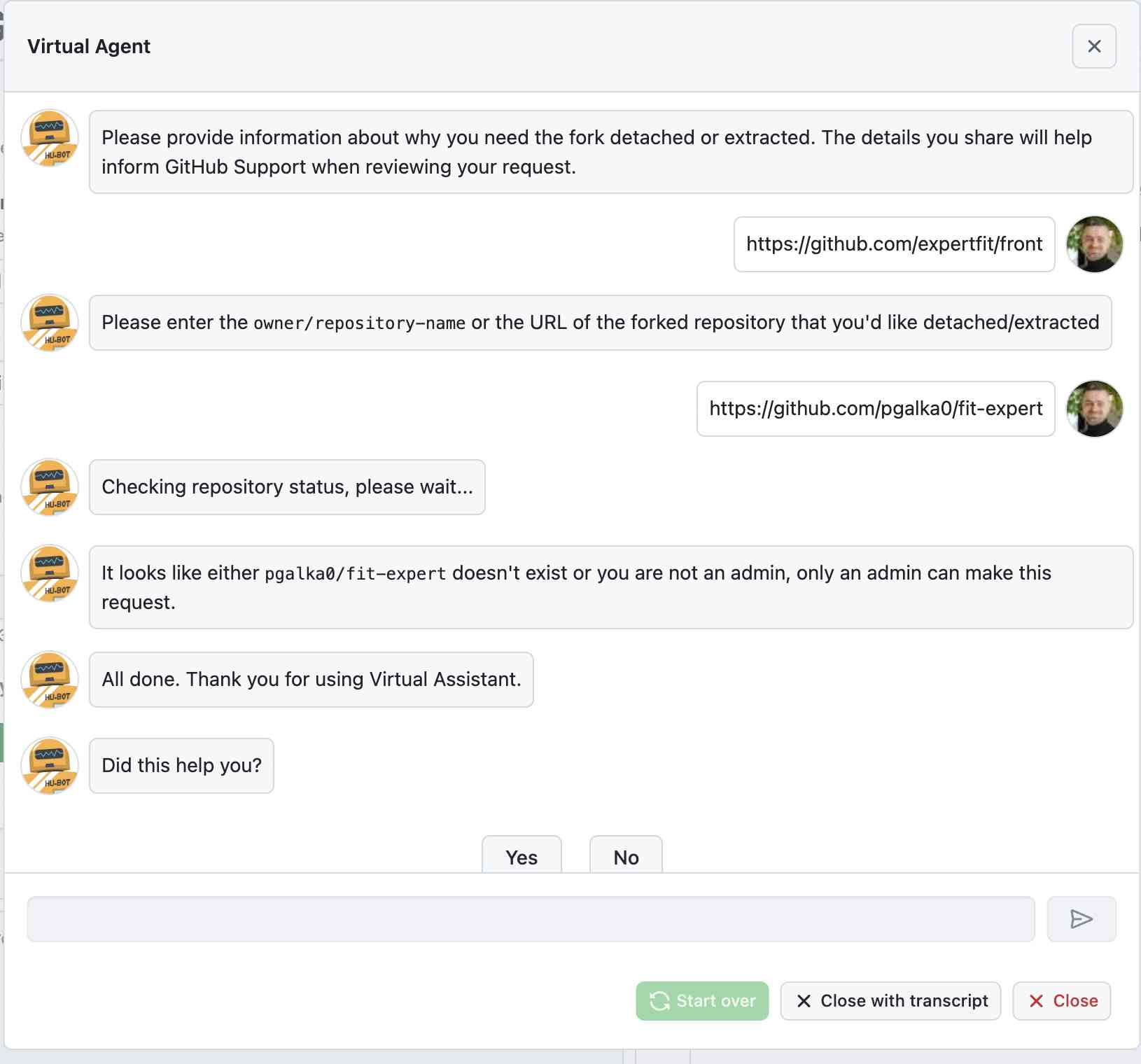Click the chat message input field
Viewport: 1141px width, 1064px height.
(x=531, y=919)
